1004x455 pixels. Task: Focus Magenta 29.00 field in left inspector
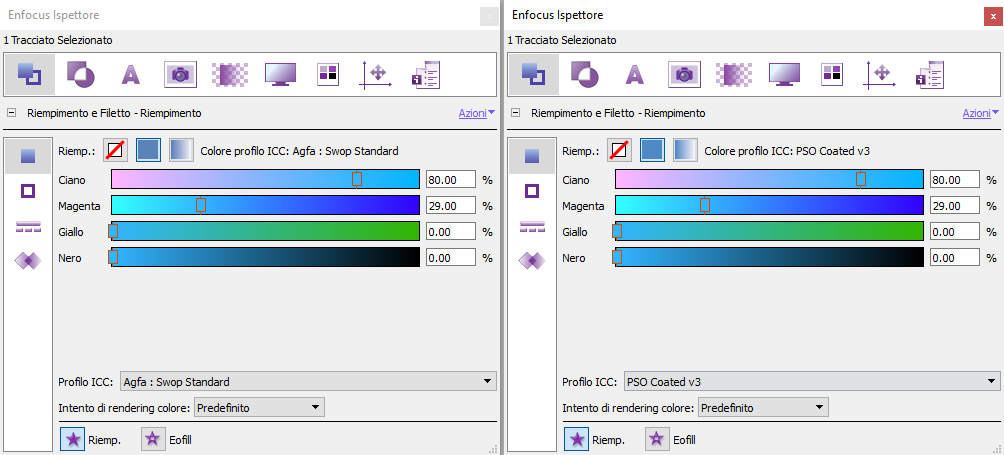pos(451,206)
